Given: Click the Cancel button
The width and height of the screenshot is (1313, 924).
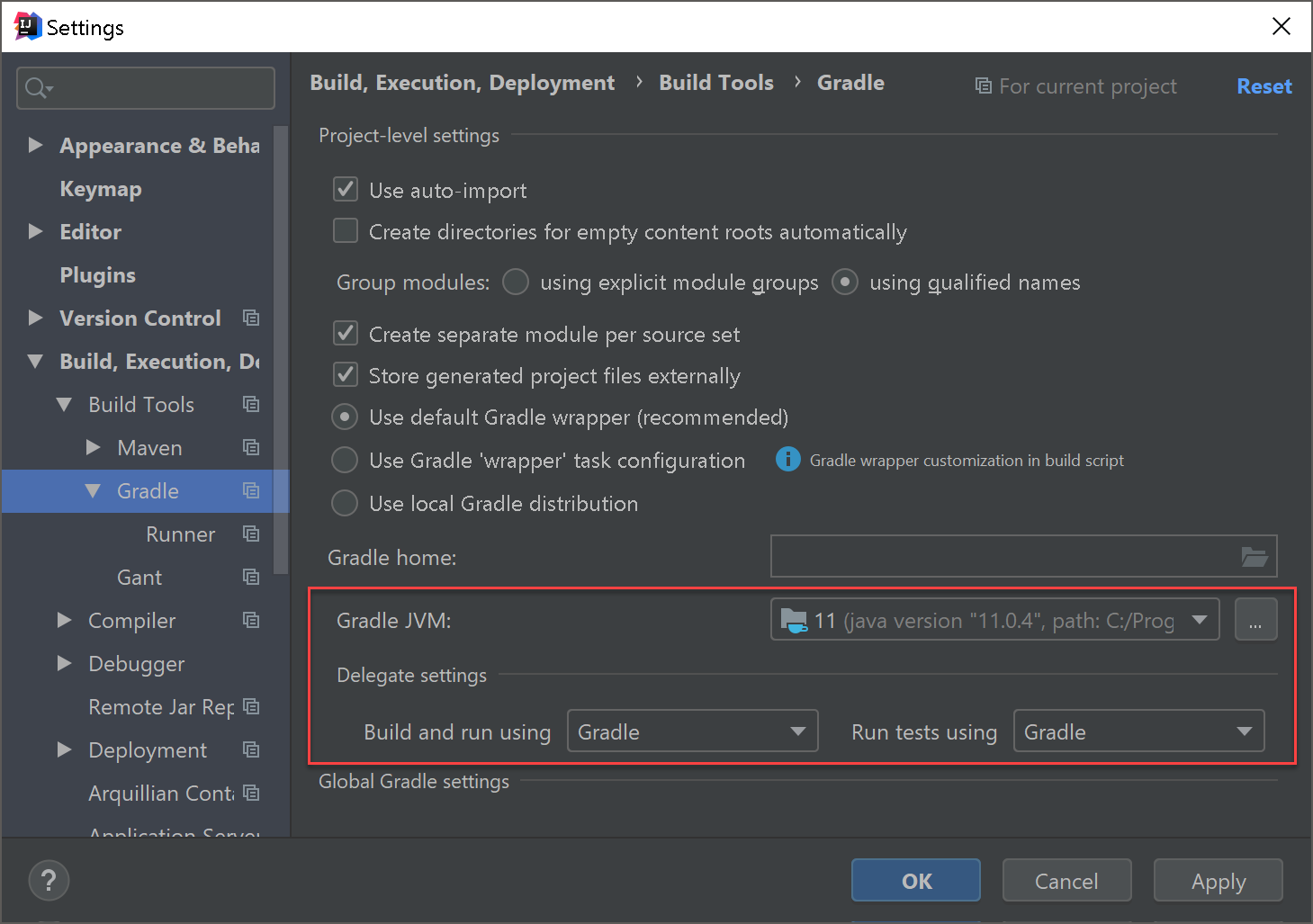Looking at the screenshot, I should click(x=1066, y=880).
